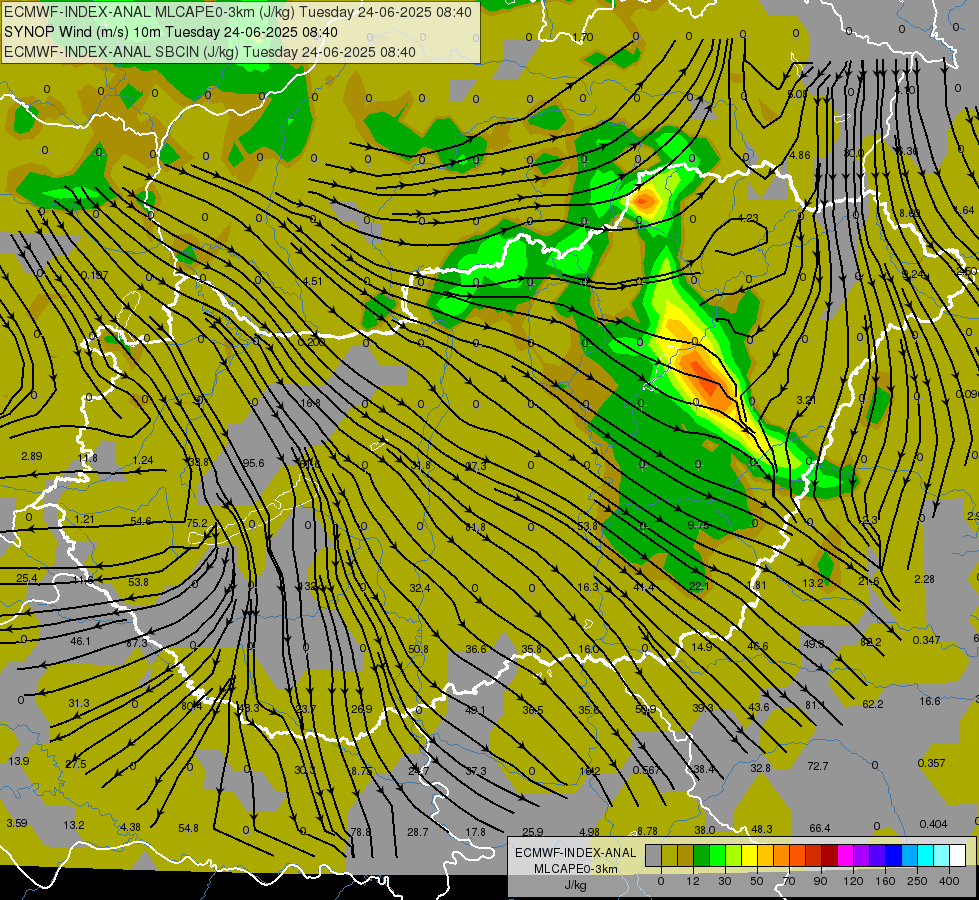The height and width of the screenshot is (900, 979).
Task: Click the legend scale value 120
Action: point(853,881)
